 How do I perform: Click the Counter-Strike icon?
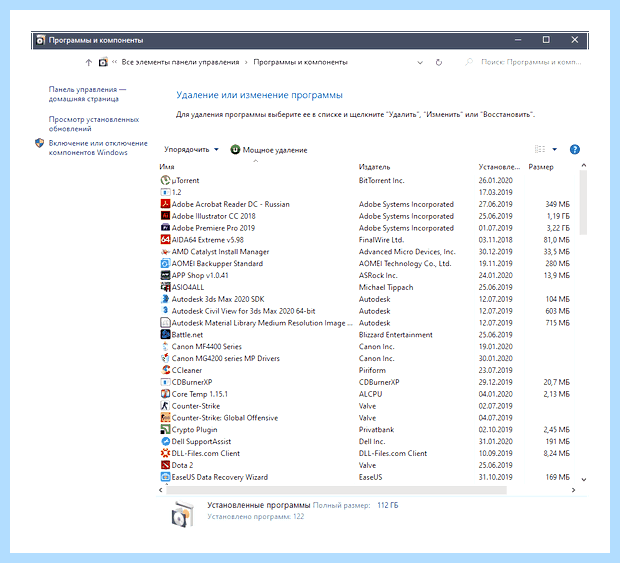[x=165, y=406]
